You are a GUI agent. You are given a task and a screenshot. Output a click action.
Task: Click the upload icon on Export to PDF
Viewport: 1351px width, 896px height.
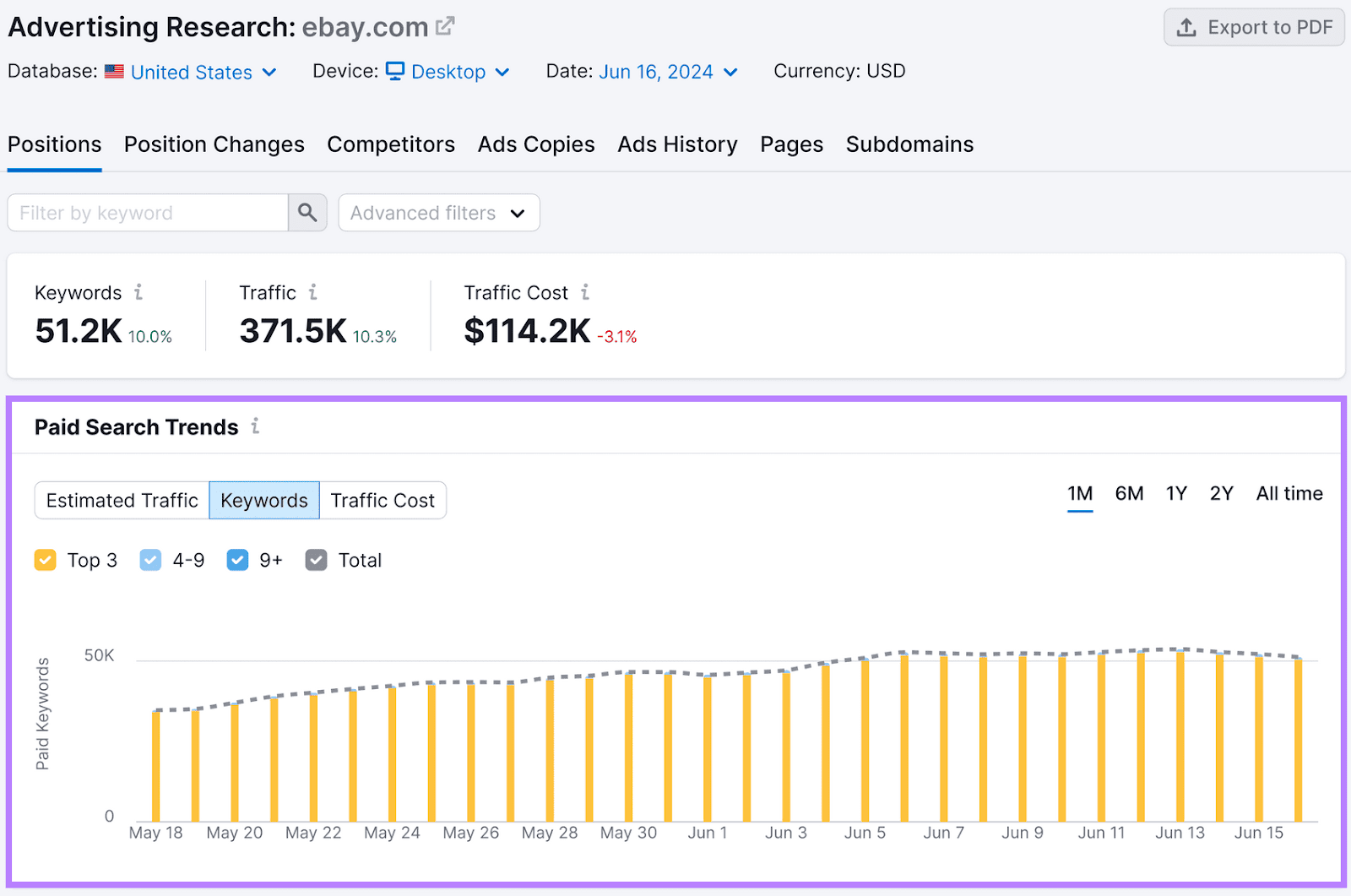coord(1187,27)
